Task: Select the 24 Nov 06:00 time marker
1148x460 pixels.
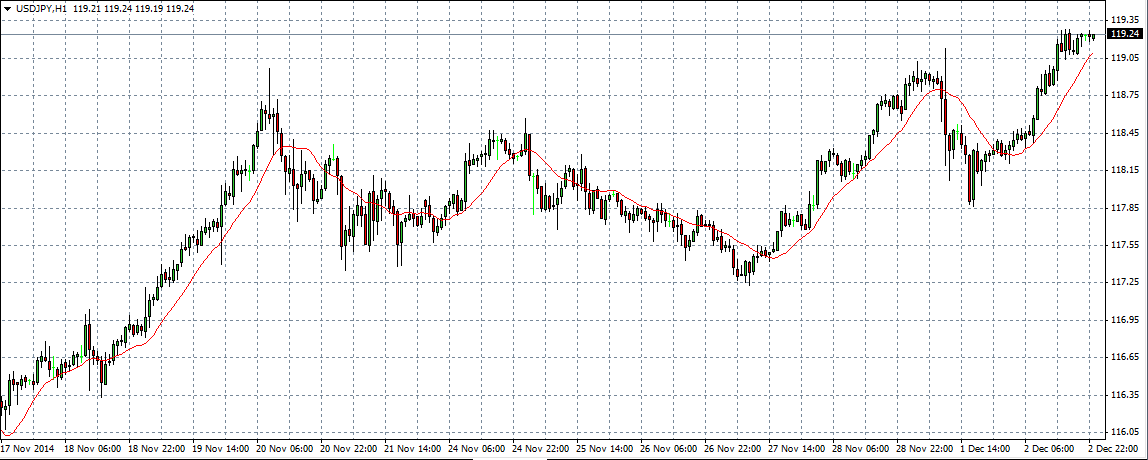Action: click(x=478, y=450)
